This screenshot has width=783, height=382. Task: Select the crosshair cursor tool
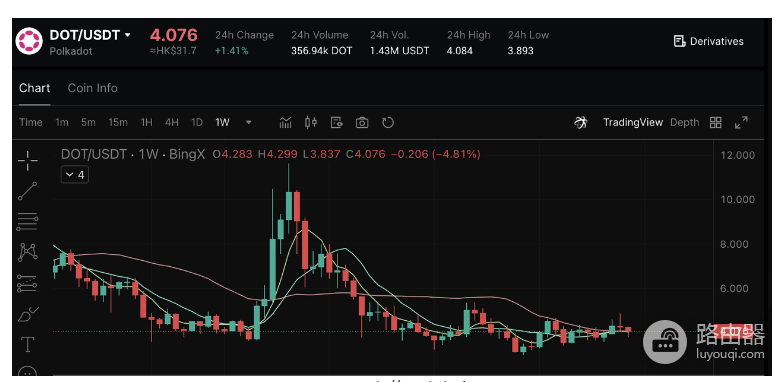[x=27, y=160]
